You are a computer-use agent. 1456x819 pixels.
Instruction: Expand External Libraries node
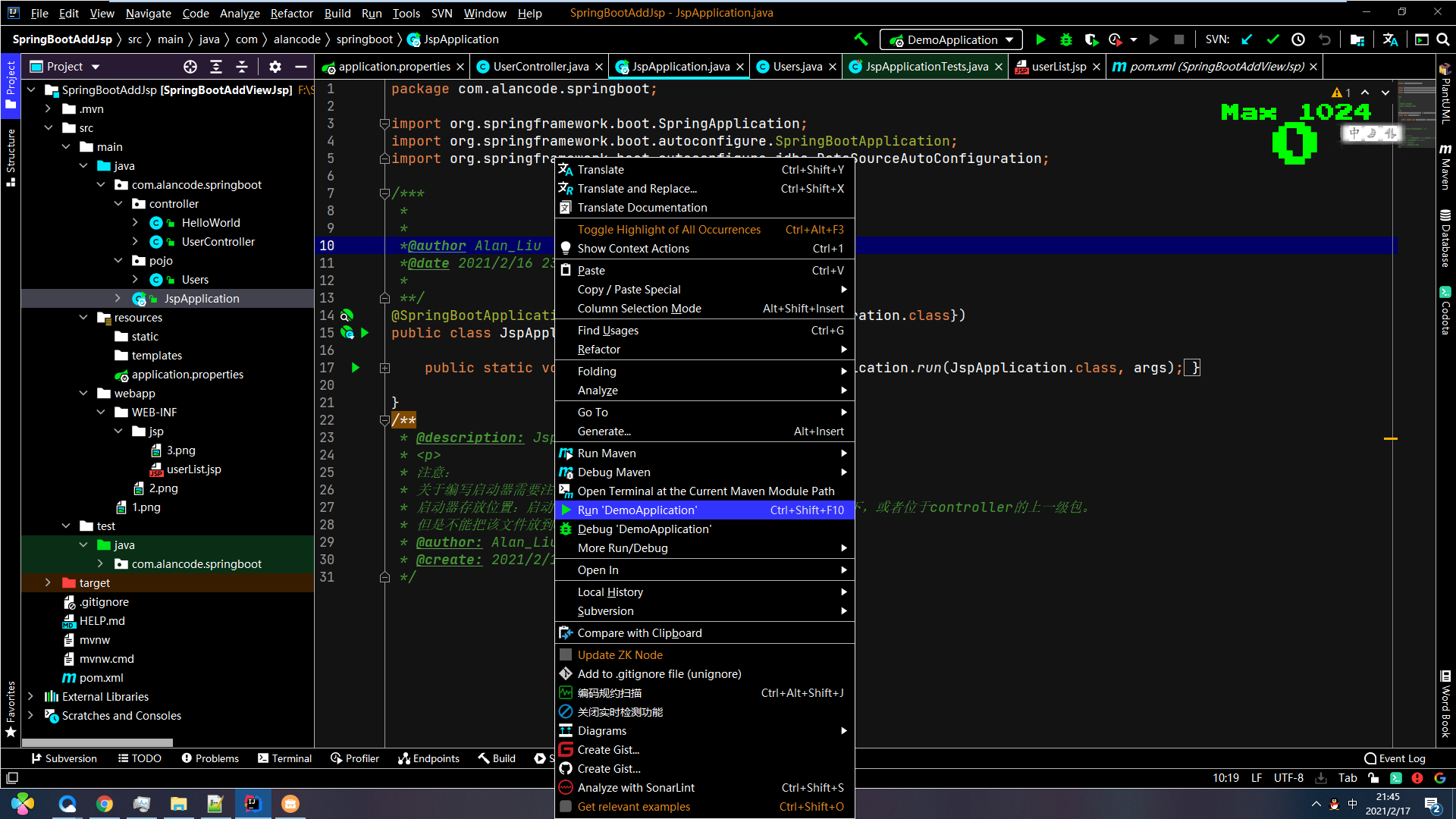point(31,697)
